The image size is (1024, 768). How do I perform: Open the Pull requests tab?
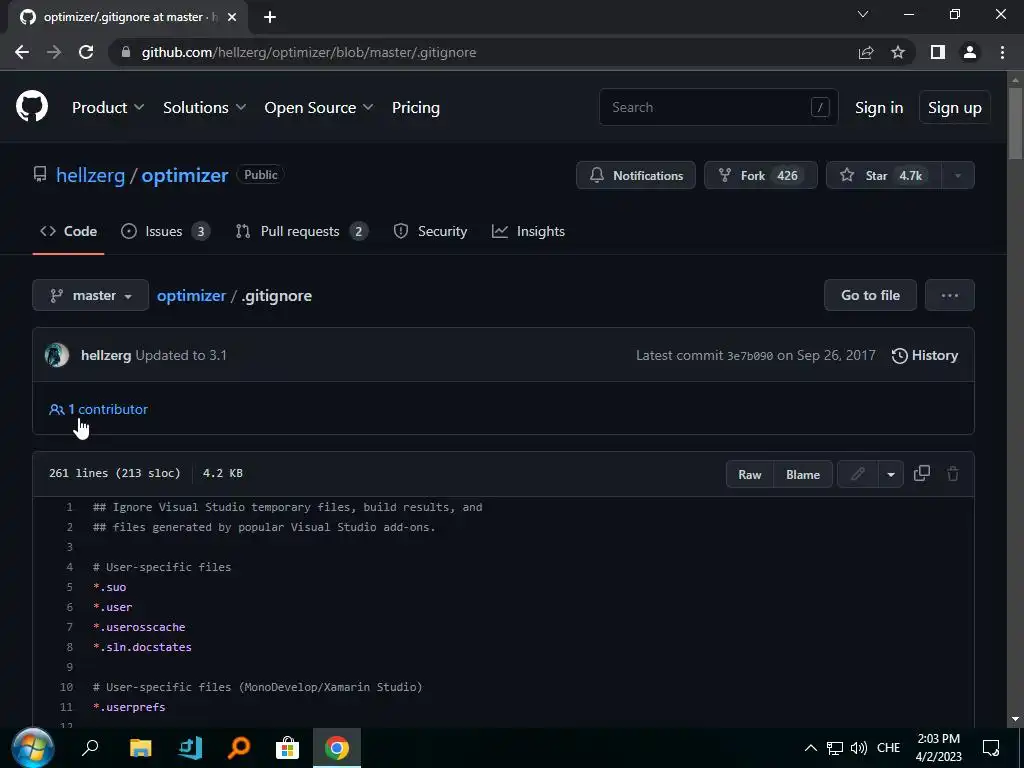point(302,231)
